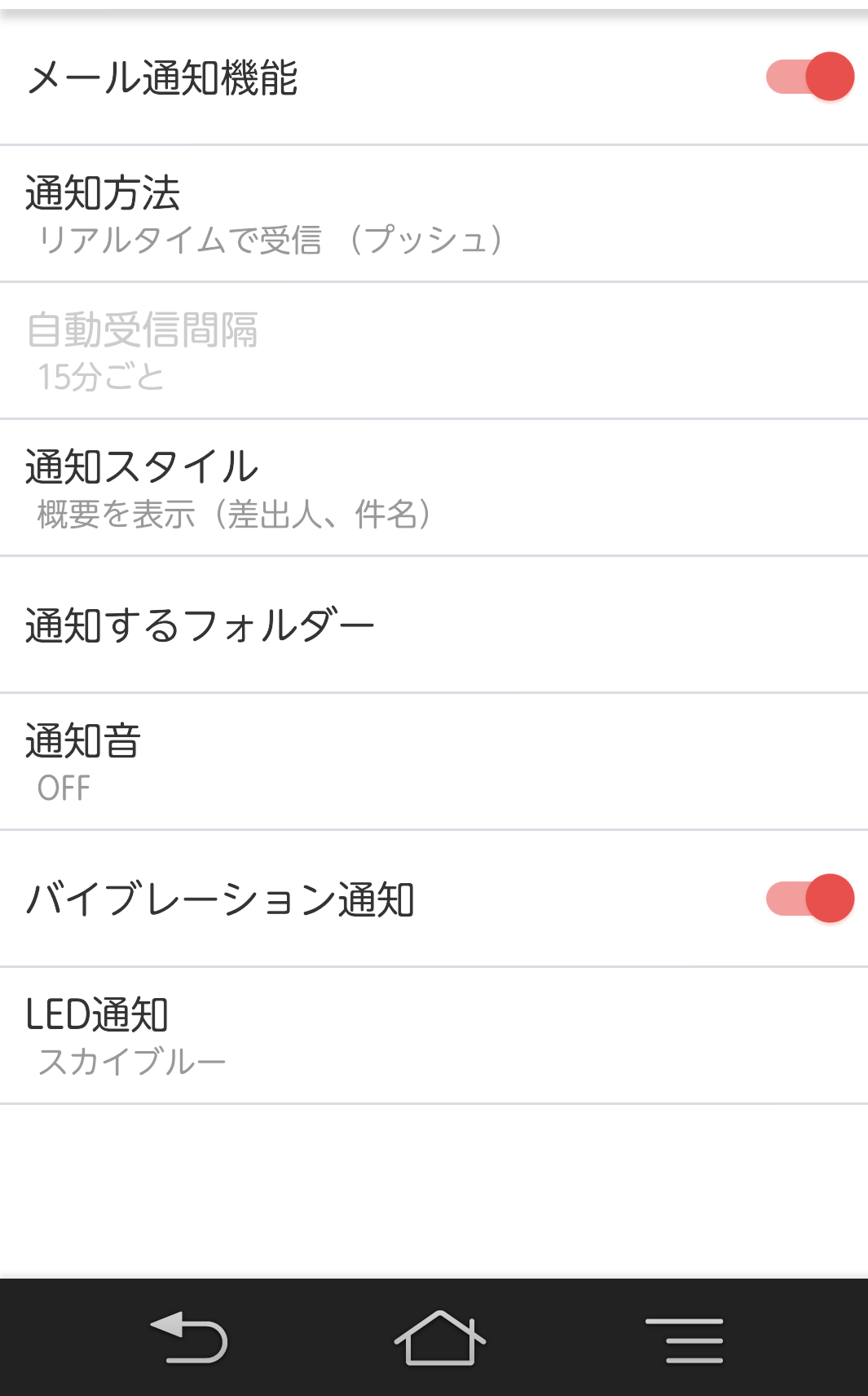The width and height of the screenshot is (868, 1396).
Task: Tap the バイブレーション通知 label text
Action: click(220, 899)
